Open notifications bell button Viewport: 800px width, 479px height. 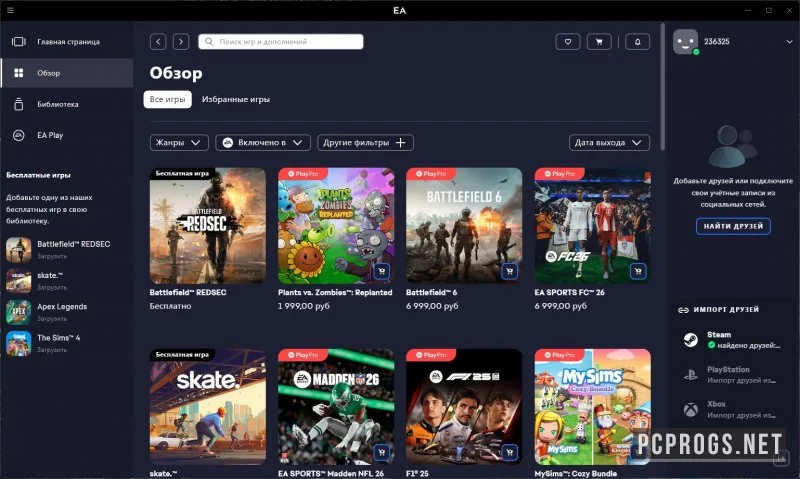point(637,42)
